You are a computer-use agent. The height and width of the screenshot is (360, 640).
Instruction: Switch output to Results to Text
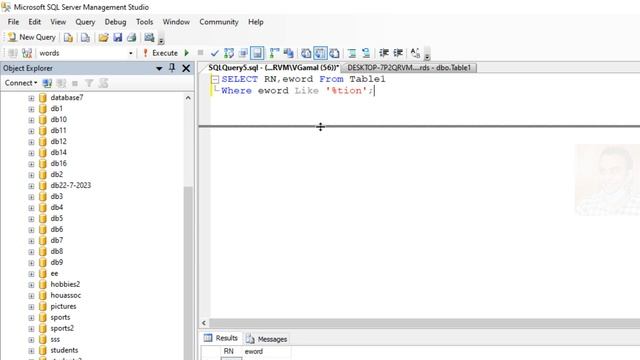pos(306,53)
